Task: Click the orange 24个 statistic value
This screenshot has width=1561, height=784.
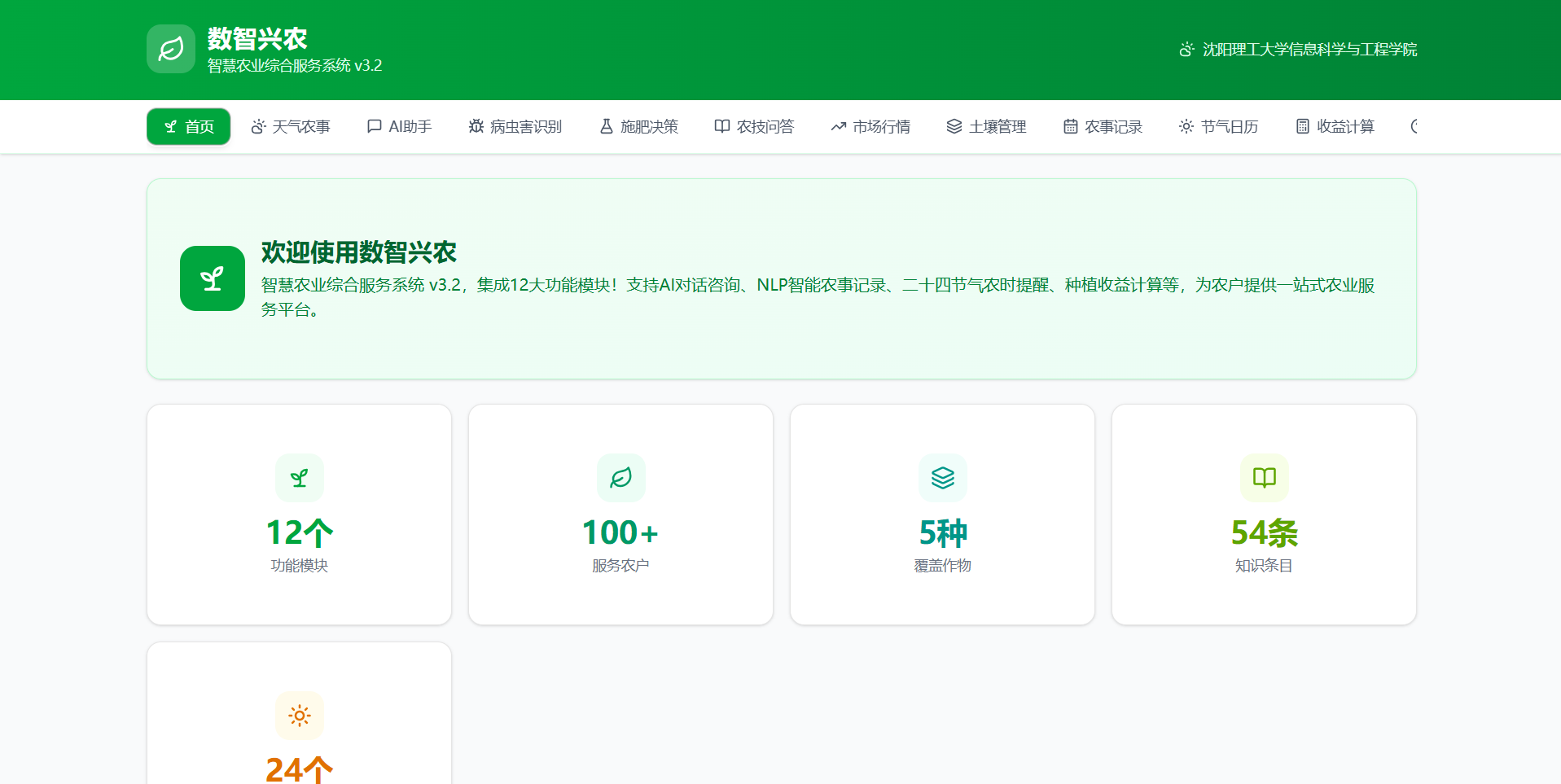Action: [300, 769]
